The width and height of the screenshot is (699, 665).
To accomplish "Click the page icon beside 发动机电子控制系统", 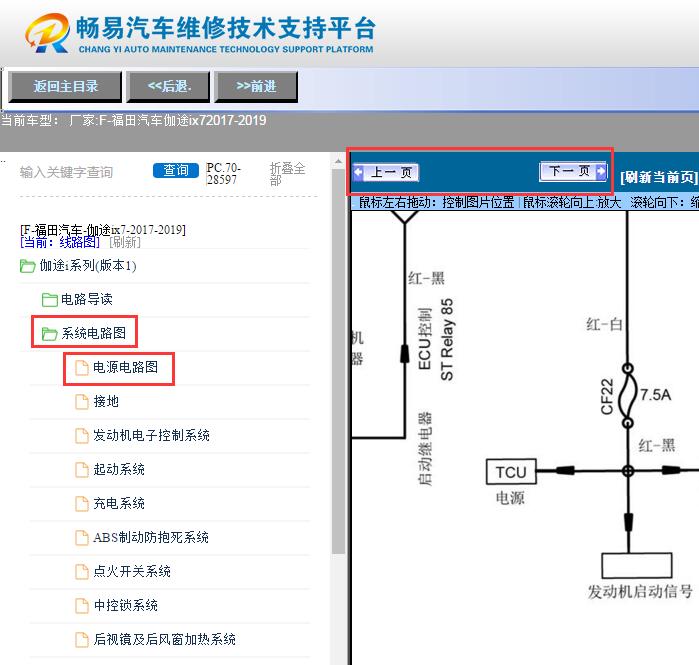I will pos(82,435).
